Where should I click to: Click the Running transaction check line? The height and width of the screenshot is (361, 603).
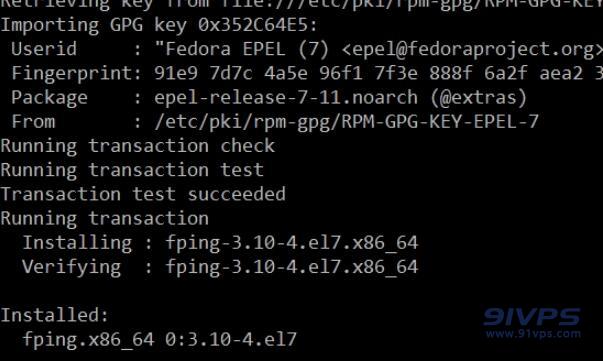[138, 147]
